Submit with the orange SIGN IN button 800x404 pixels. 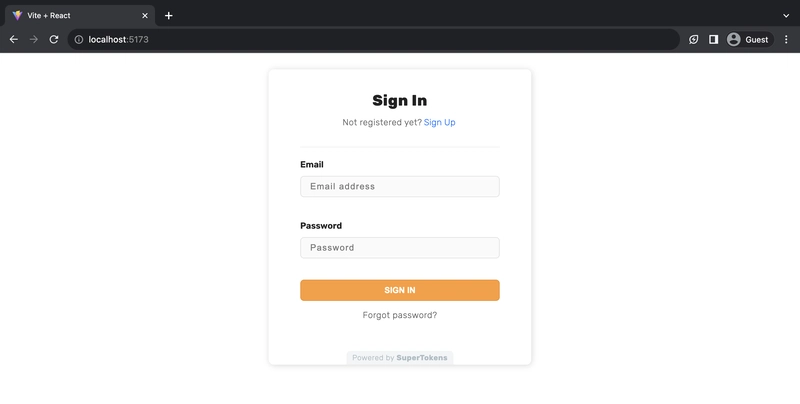click(399, 290)
